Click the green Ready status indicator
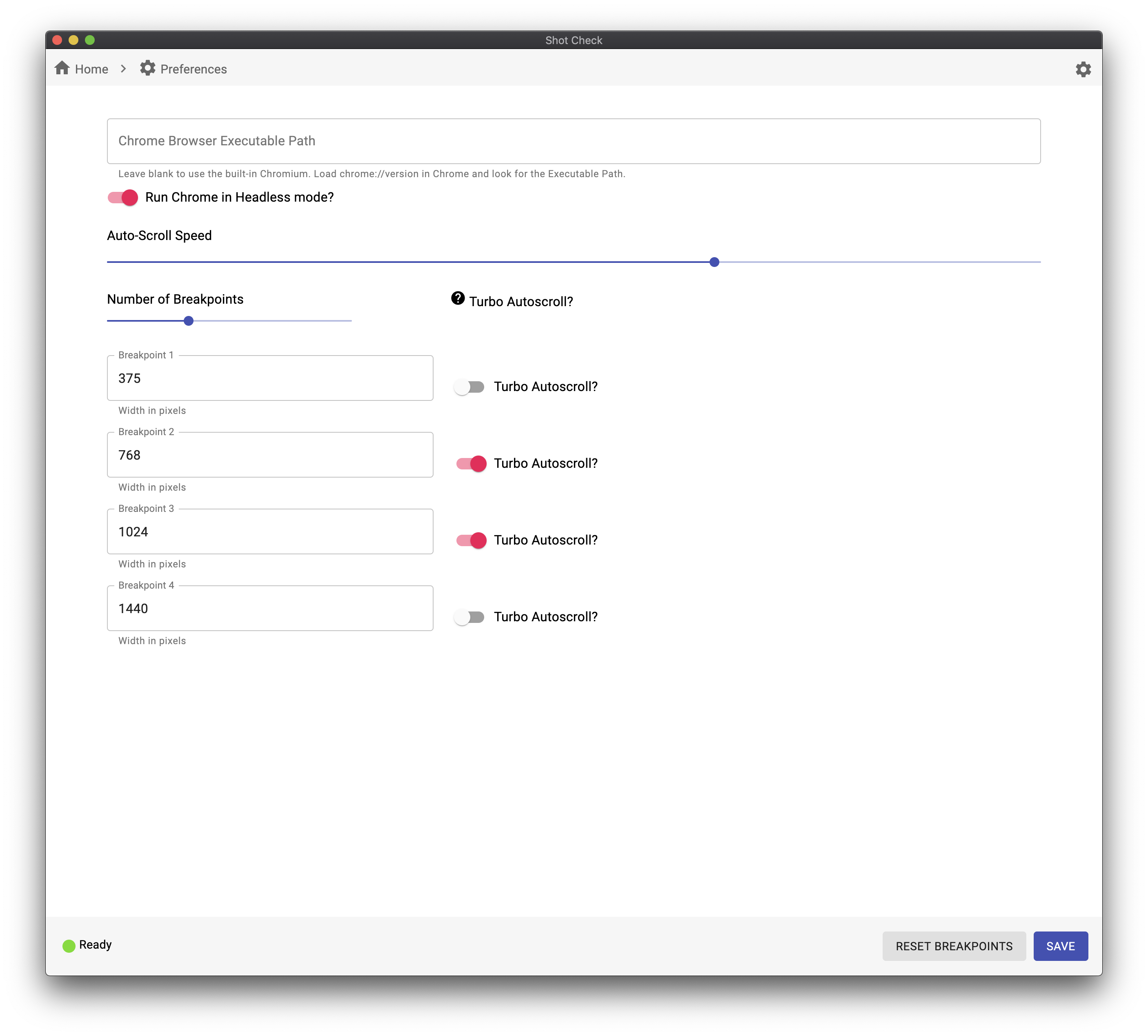 coord(69,945)
